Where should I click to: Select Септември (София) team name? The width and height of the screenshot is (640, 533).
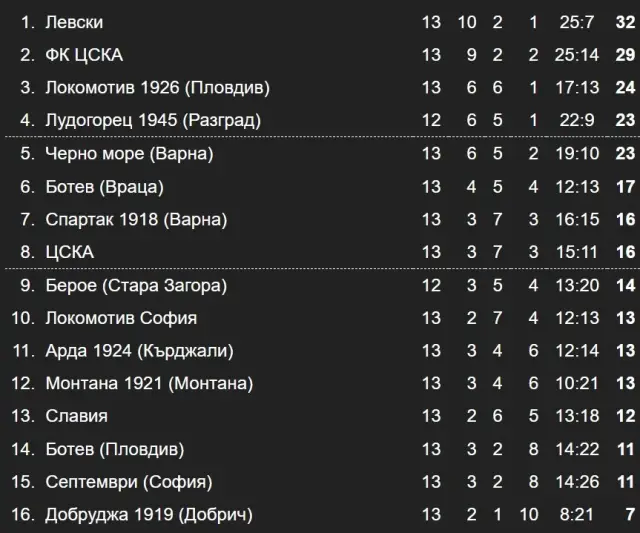[128, 482]
